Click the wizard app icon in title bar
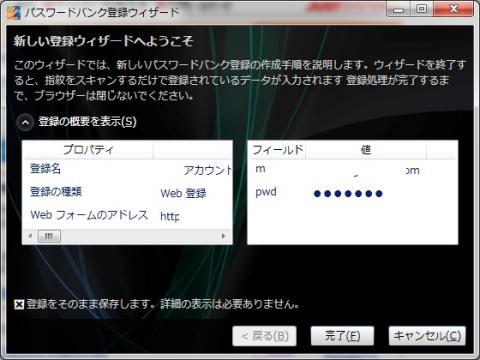This screenshot has width=480, height=360. (13, 13)
